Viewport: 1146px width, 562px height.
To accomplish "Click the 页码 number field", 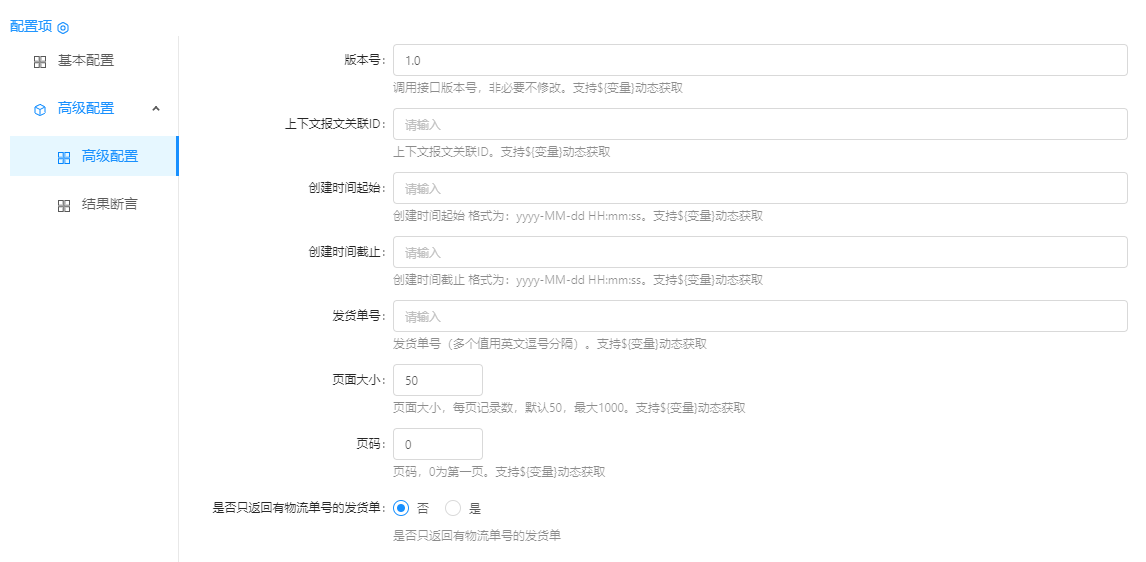I will [438, 444].
